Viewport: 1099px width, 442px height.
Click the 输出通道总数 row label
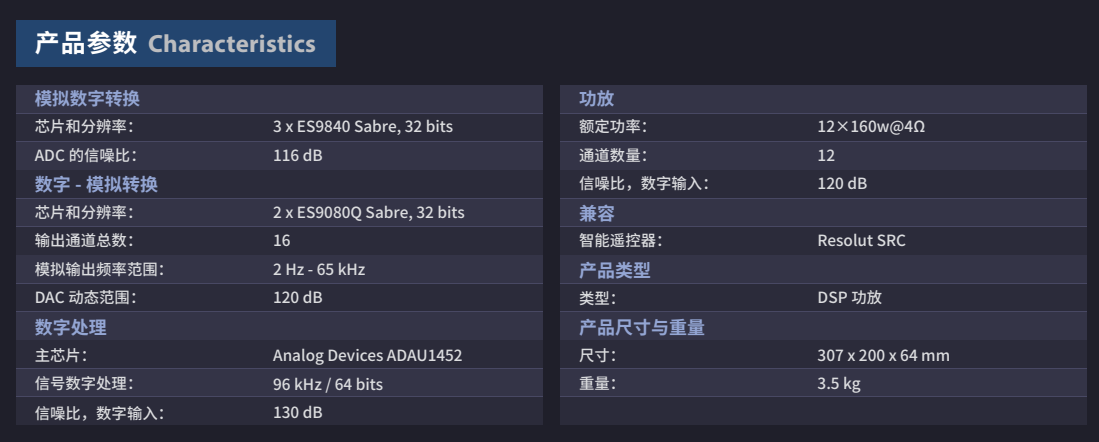[84, 241]
